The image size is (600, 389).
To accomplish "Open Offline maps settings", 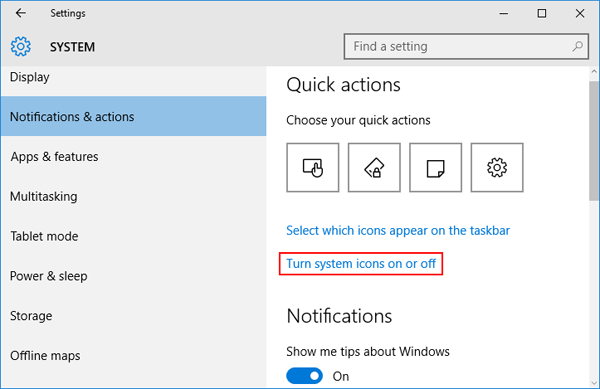I will coord(133,355).
